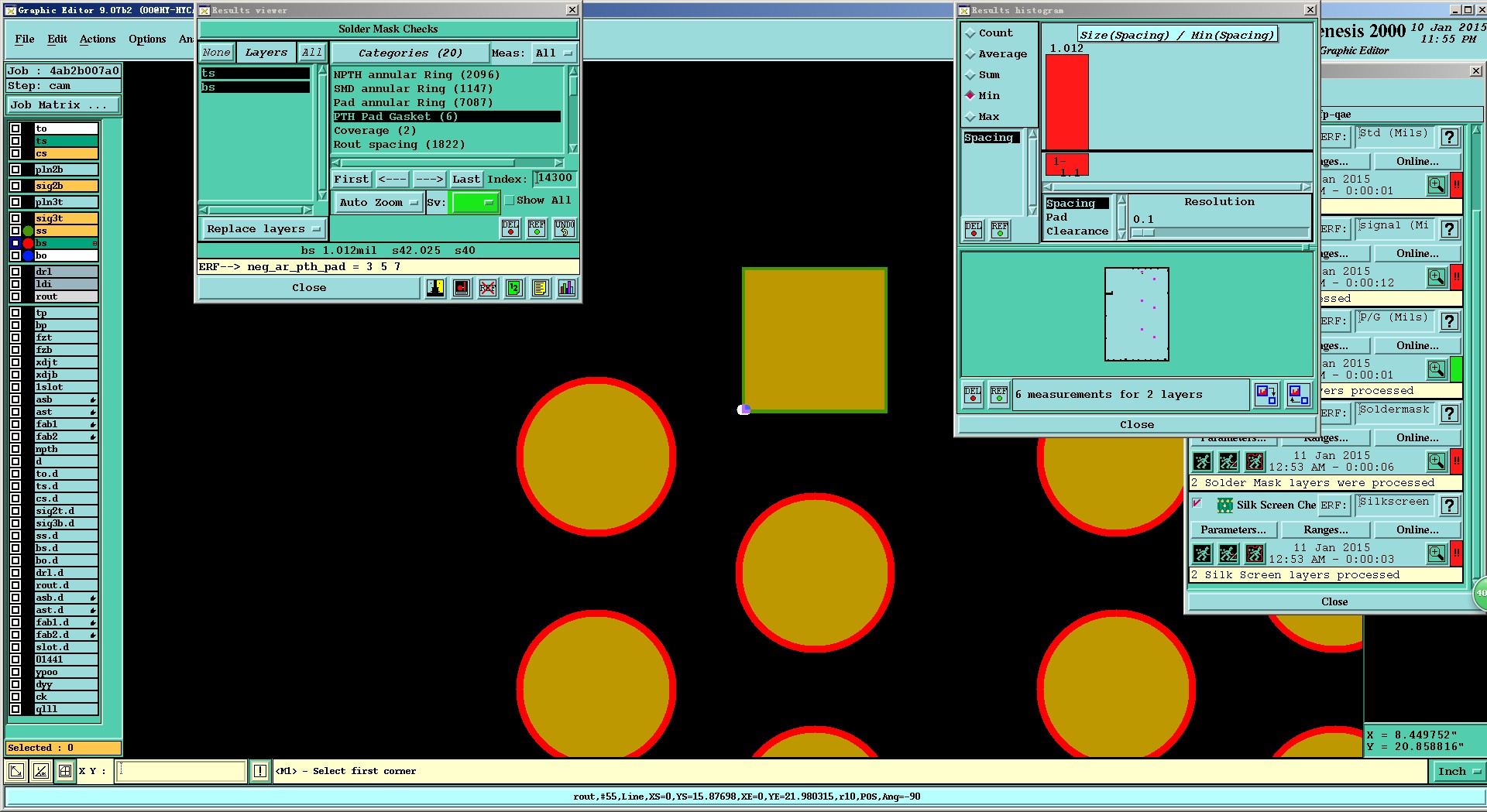This screenshot has width=1487, height=812.
Task: Select the Min radio option
Action: (970, 96)
